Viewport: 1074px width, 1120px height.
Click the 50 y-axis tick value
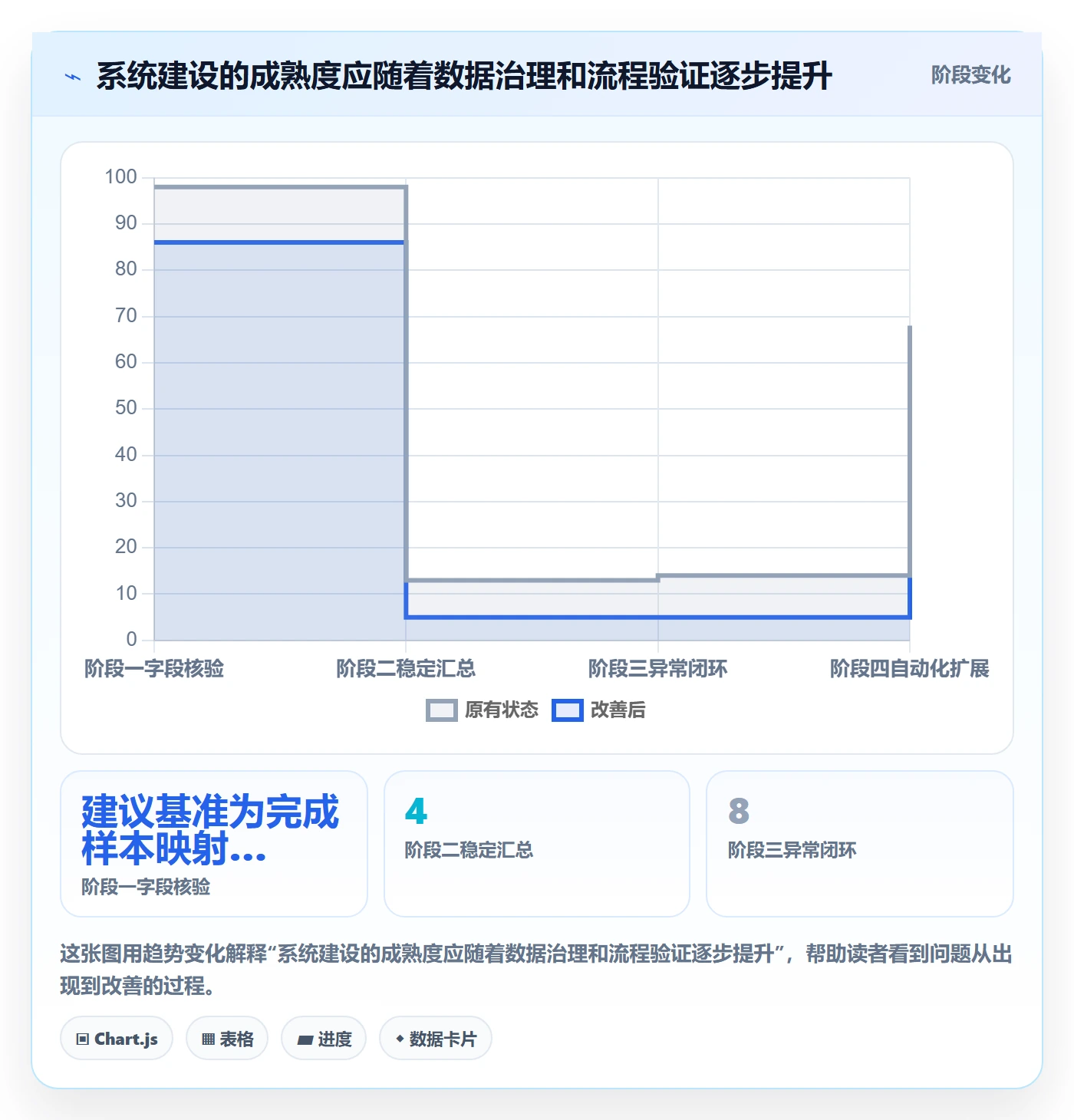[x=126, y=408]
